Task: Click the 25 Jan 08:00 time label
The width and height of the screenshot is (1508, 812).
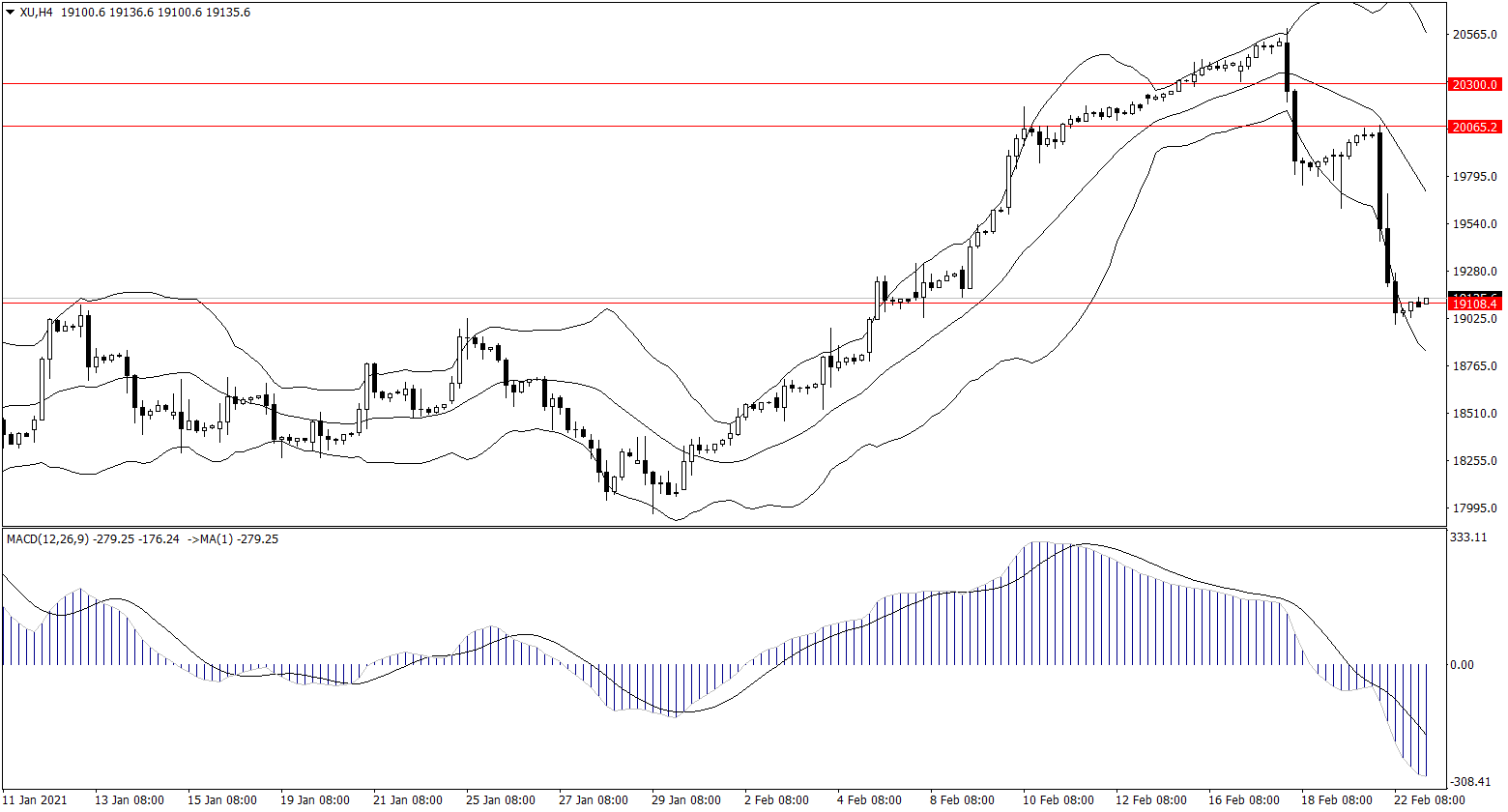Action: 500,800
